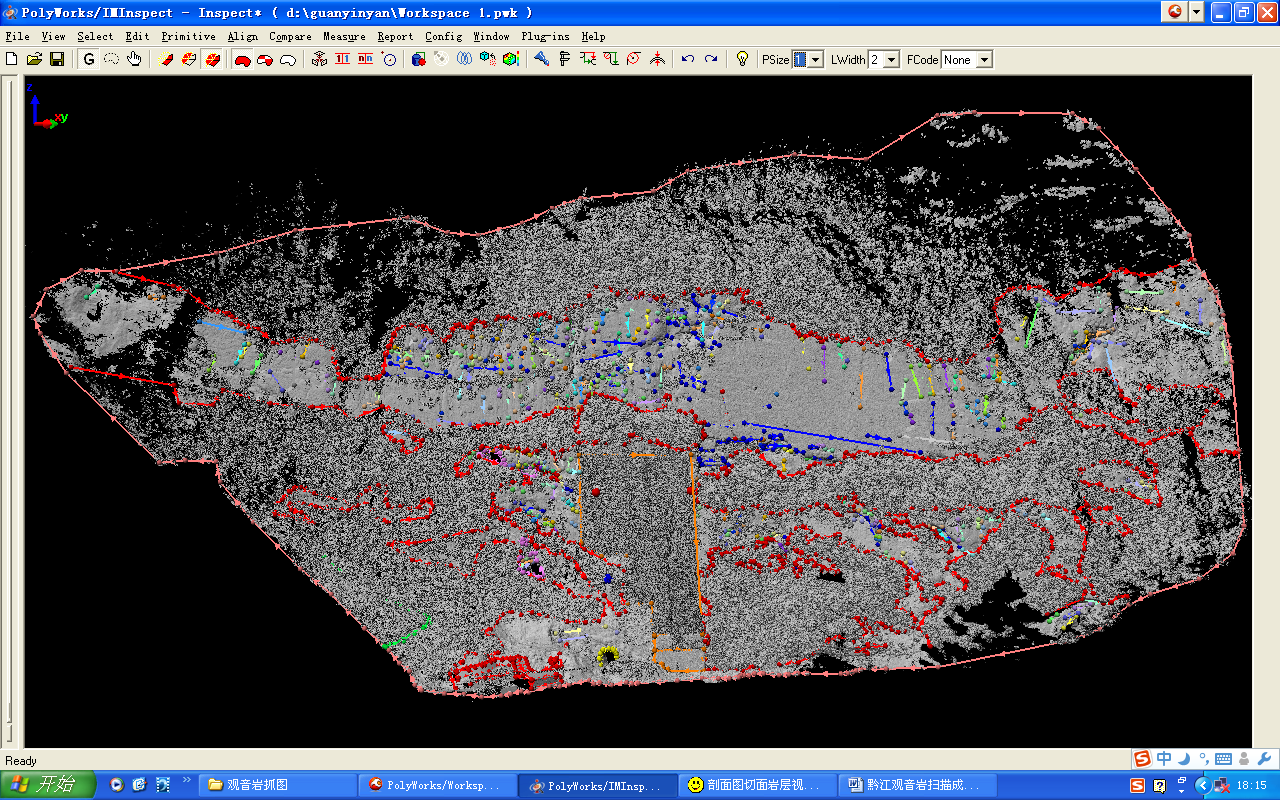Image resolution: width=1280 pixels, height=800 pixels.
Task: Open the Plug-ins menu
Action: [545, 36]
